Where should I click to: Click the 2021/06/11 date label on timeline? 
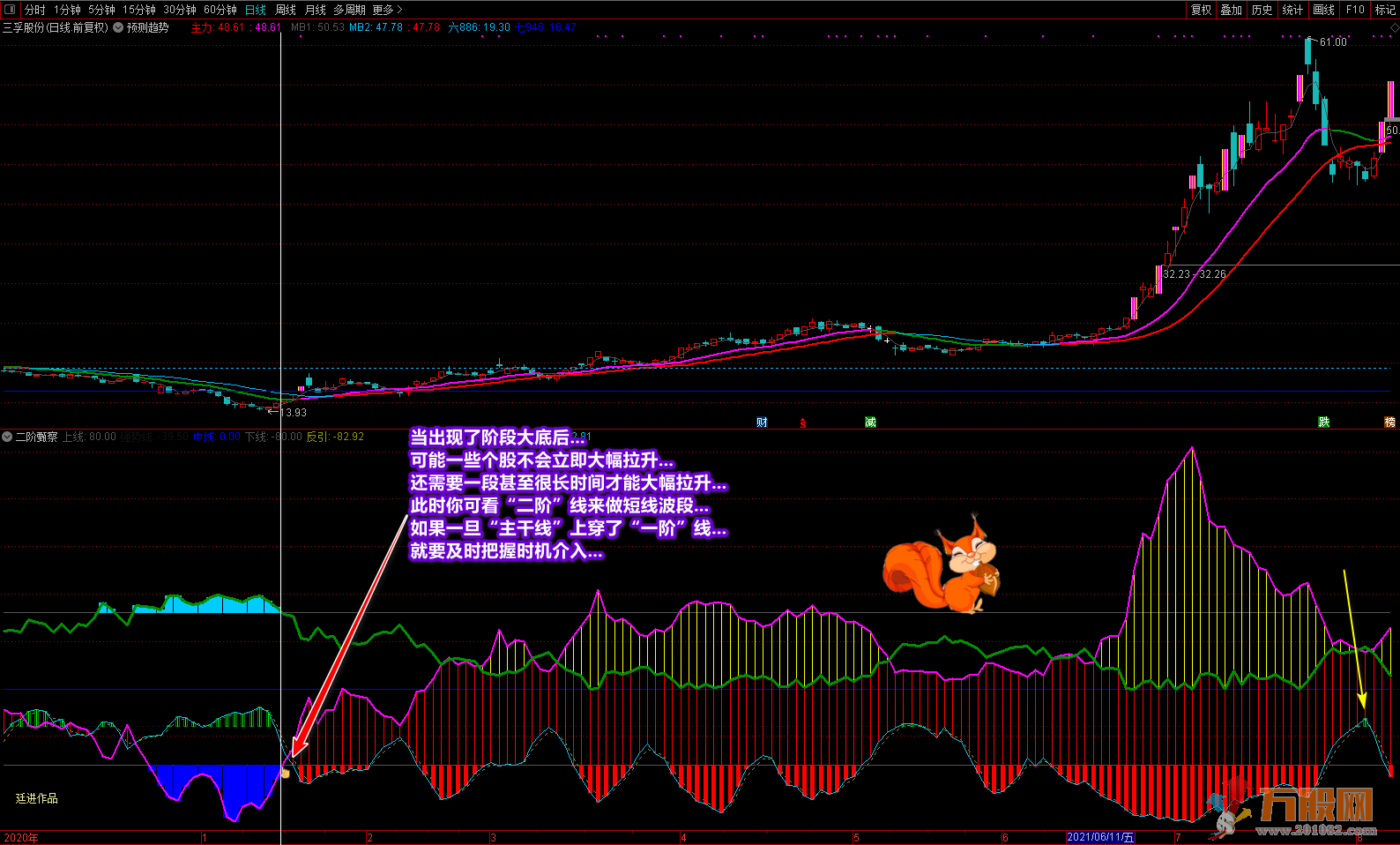1100,837
